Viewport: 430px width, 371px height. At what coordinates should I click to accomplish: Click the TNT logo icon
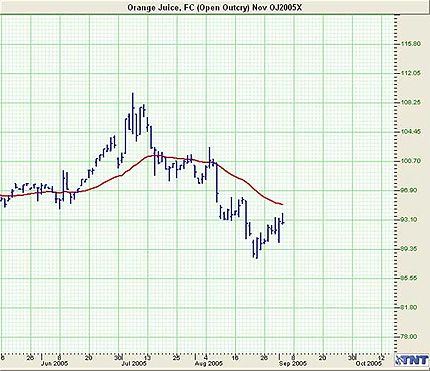412,360
